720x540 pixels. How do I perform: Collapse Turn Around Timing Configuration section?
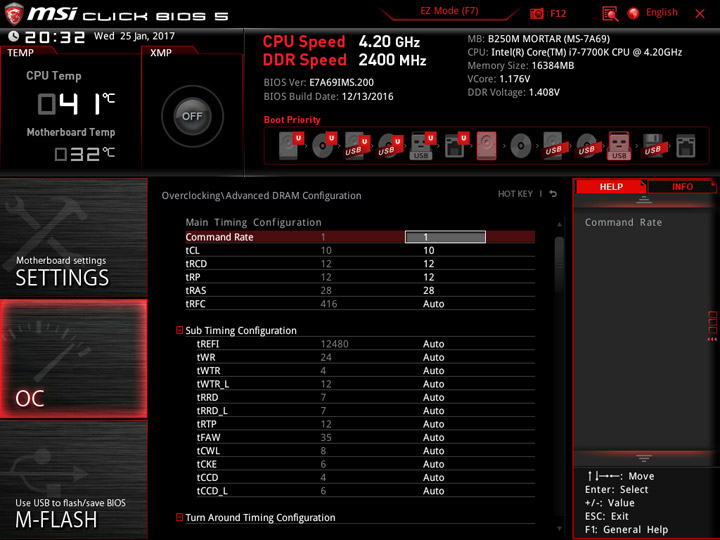(x=180, y=517)
